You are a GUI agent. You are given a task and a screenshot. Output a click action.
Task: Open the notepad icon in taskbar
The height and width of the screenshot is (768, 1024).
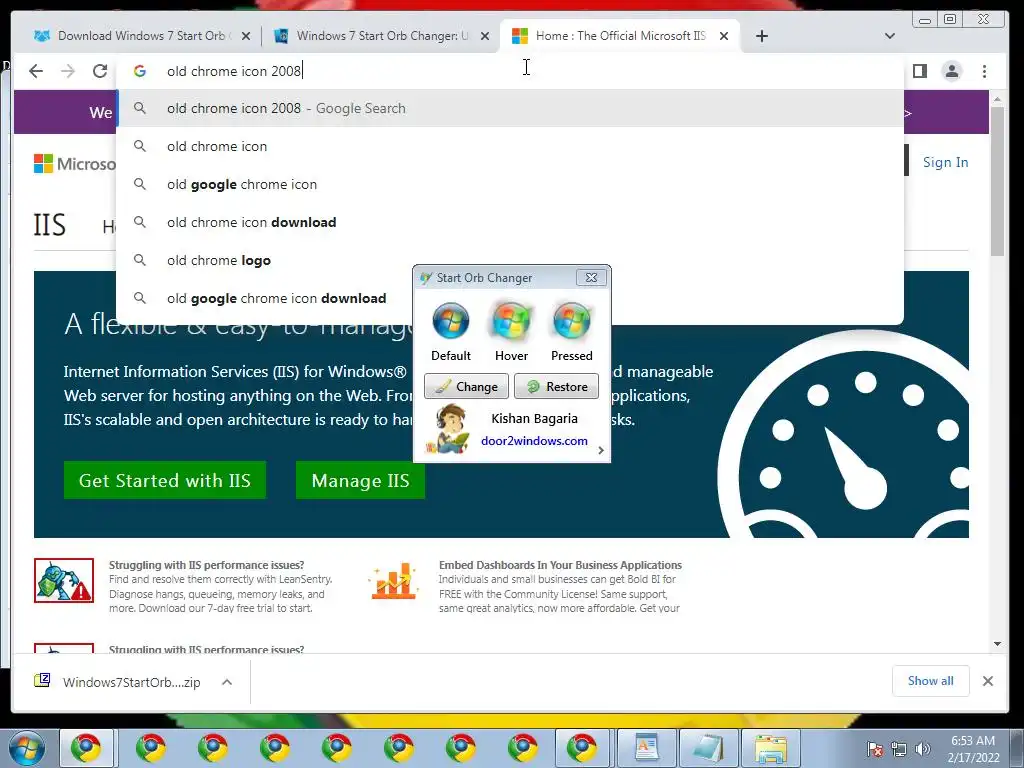click(709, 748)
